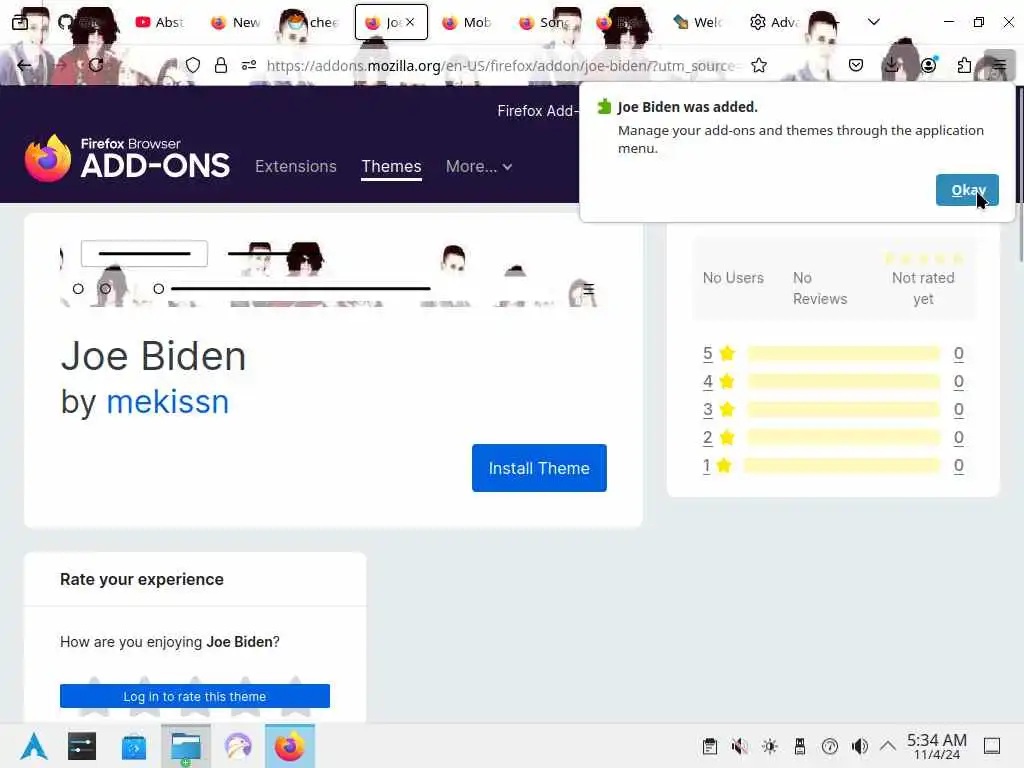Viewport: 1024px width, 768px height.
Task: Click the Install Theme button
Action: point(539,468)
